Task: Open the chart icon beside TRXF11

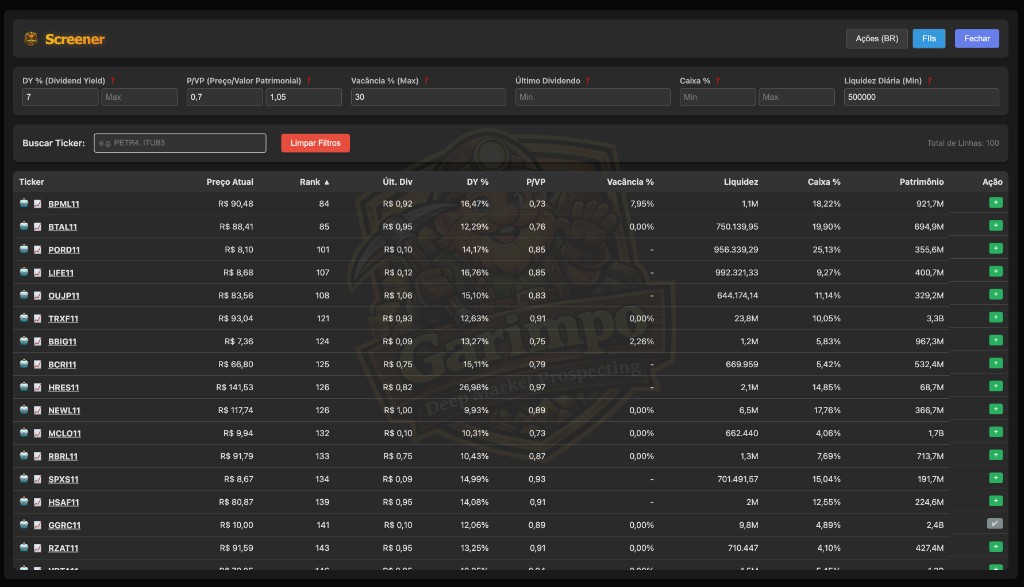Action: [x=38, y=318]
